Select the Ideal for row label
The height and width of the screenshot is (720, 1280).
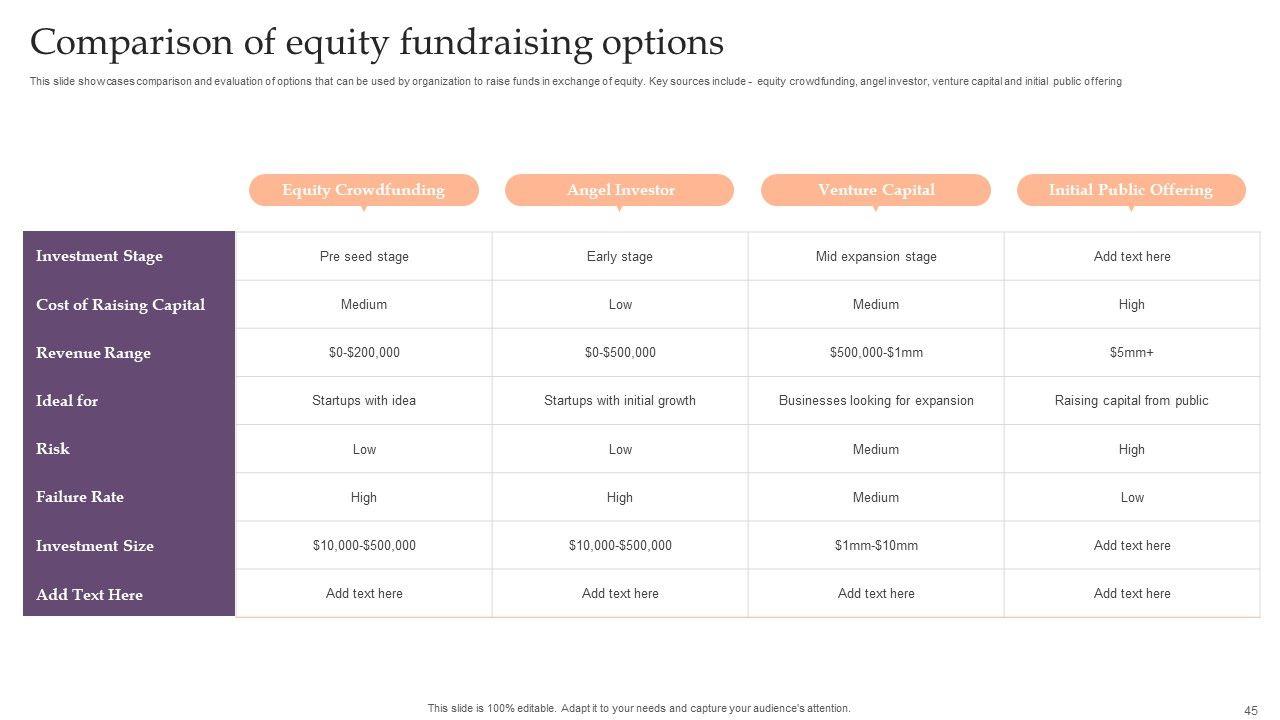click(x=67, y=401)
